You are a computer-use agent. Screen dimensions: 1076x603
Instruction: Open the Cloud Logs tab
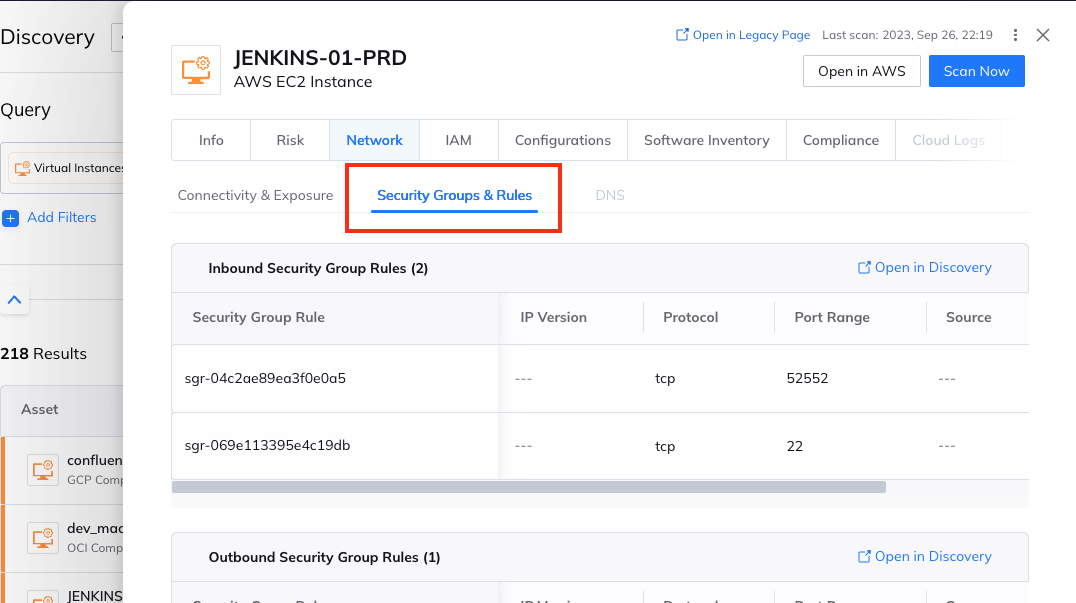[x=948, y=140]
